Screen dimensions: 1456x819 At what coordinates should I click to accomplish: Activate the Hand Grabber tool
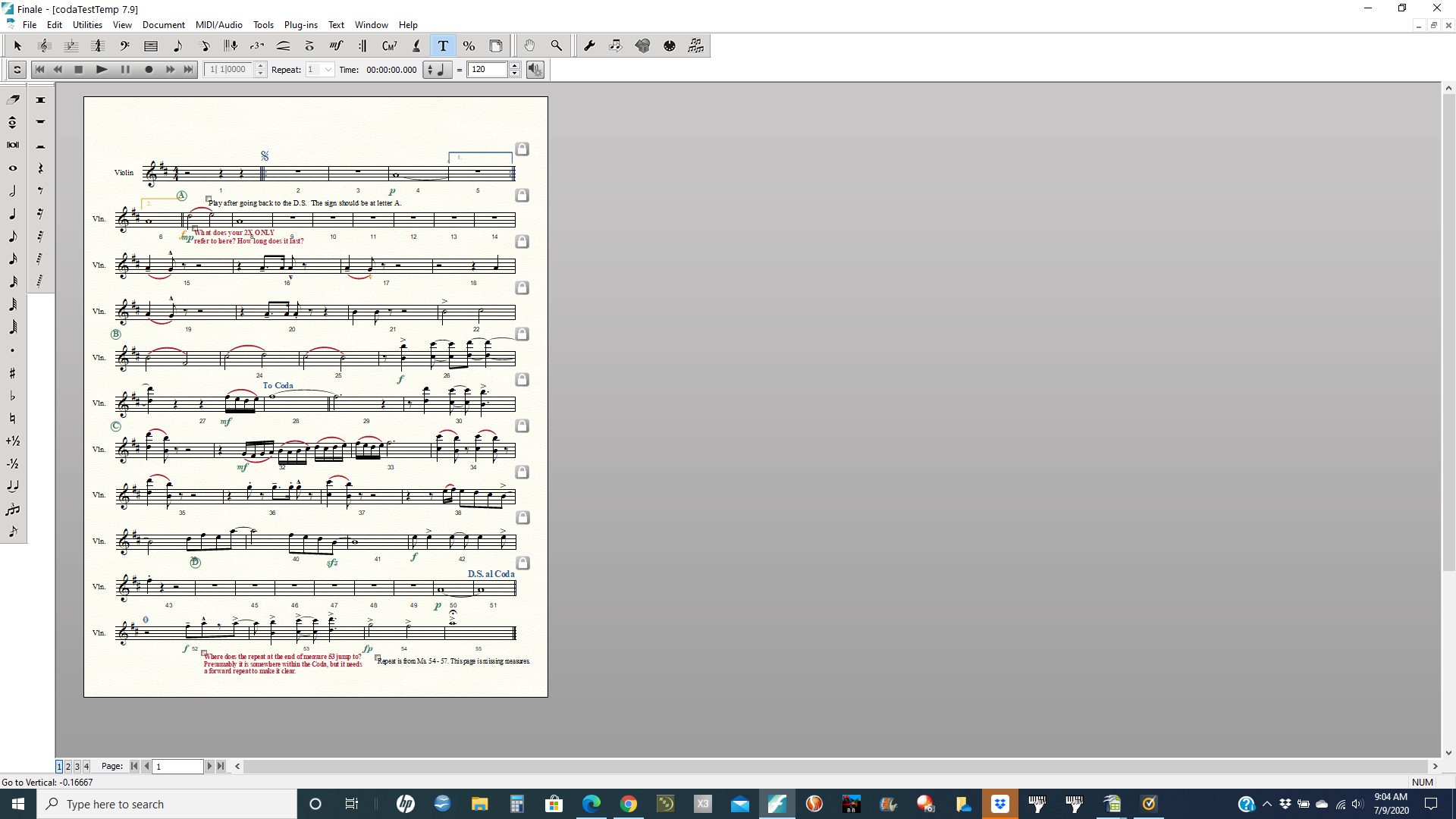coord(529,46)
